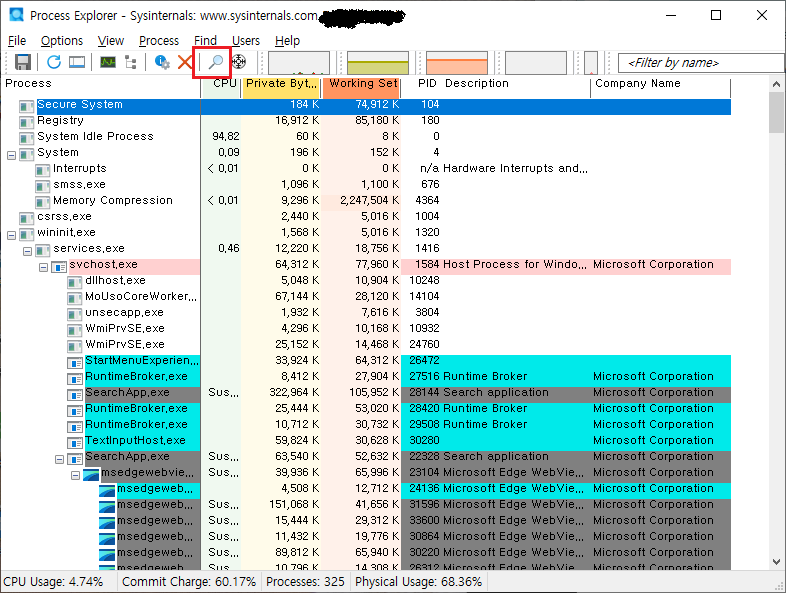Image resolution: width=786 pixels, height=593 pixels.
Task: Click the Commit Charge status bar entry
Action: tap(189, 582)
